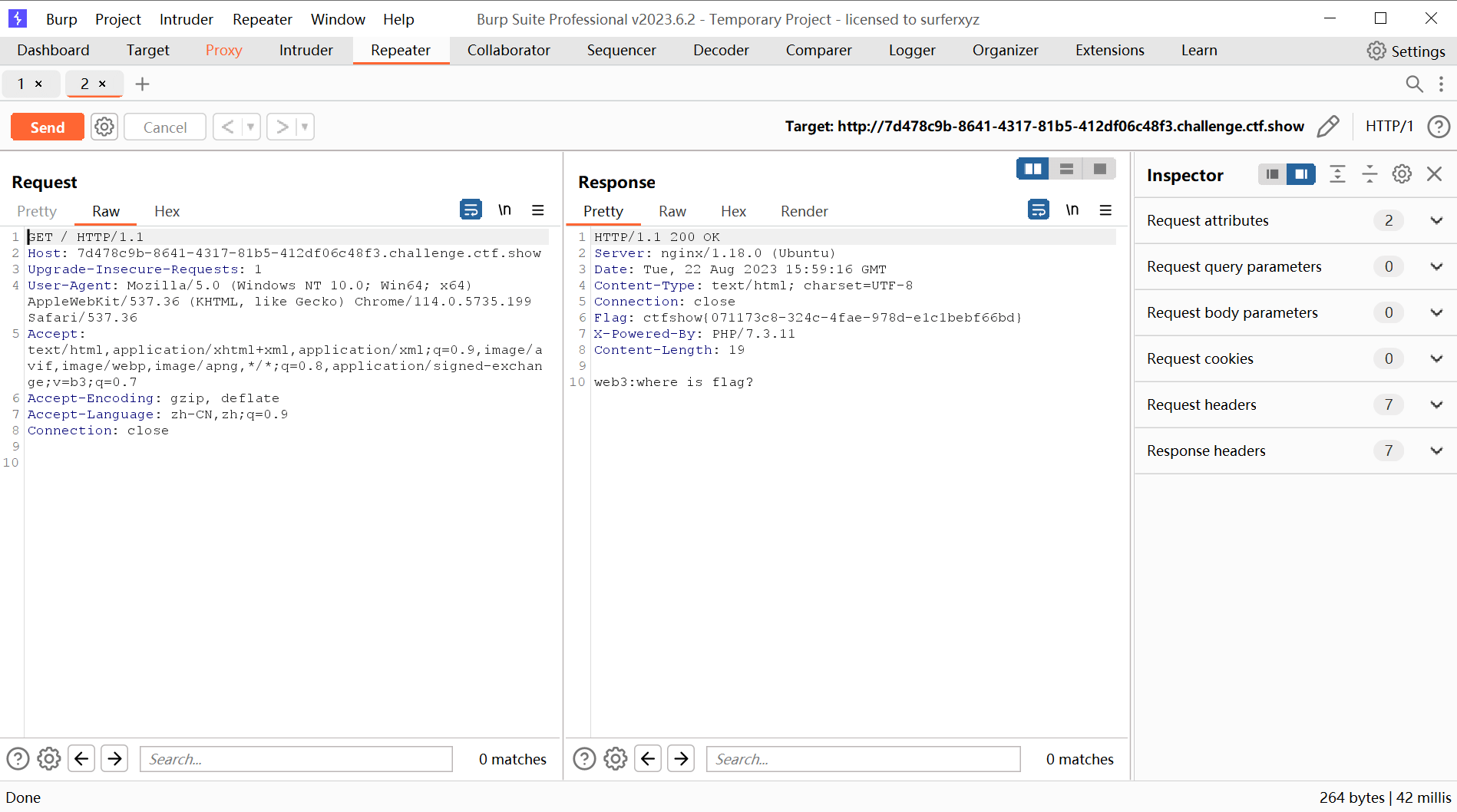The width and height of the screenshot is (1457, 812).
Task: Open response pane hamburger menu
Action: click(1105, 210)
